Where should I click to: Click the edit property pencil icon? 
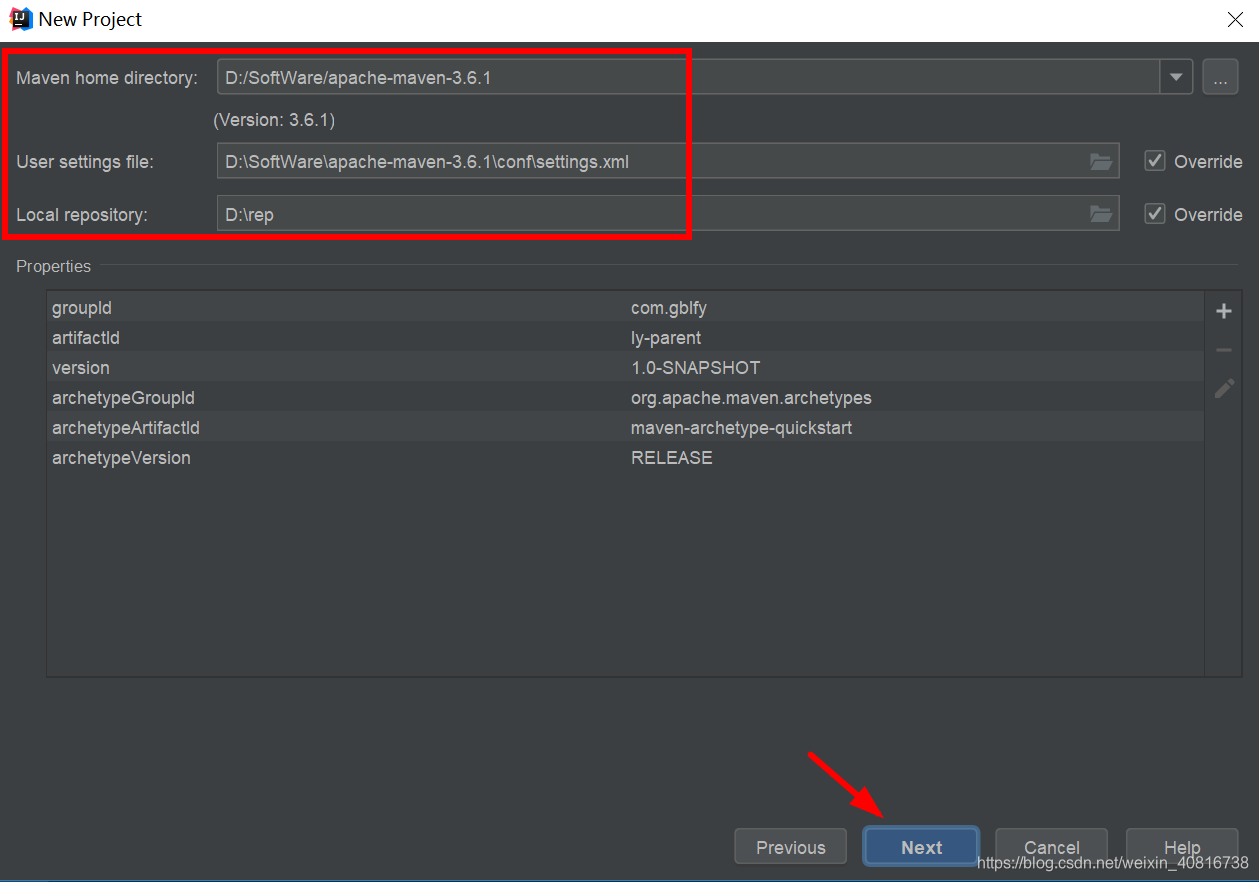click(x=1223, y=389)
